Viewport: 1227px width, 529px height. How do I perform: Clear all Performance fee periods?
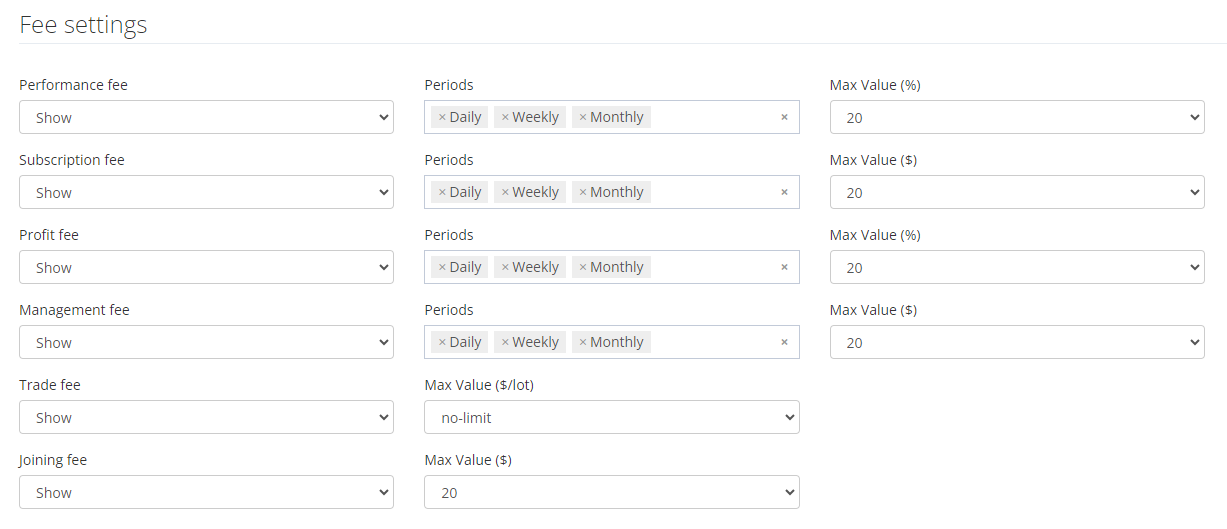(784, 117)
